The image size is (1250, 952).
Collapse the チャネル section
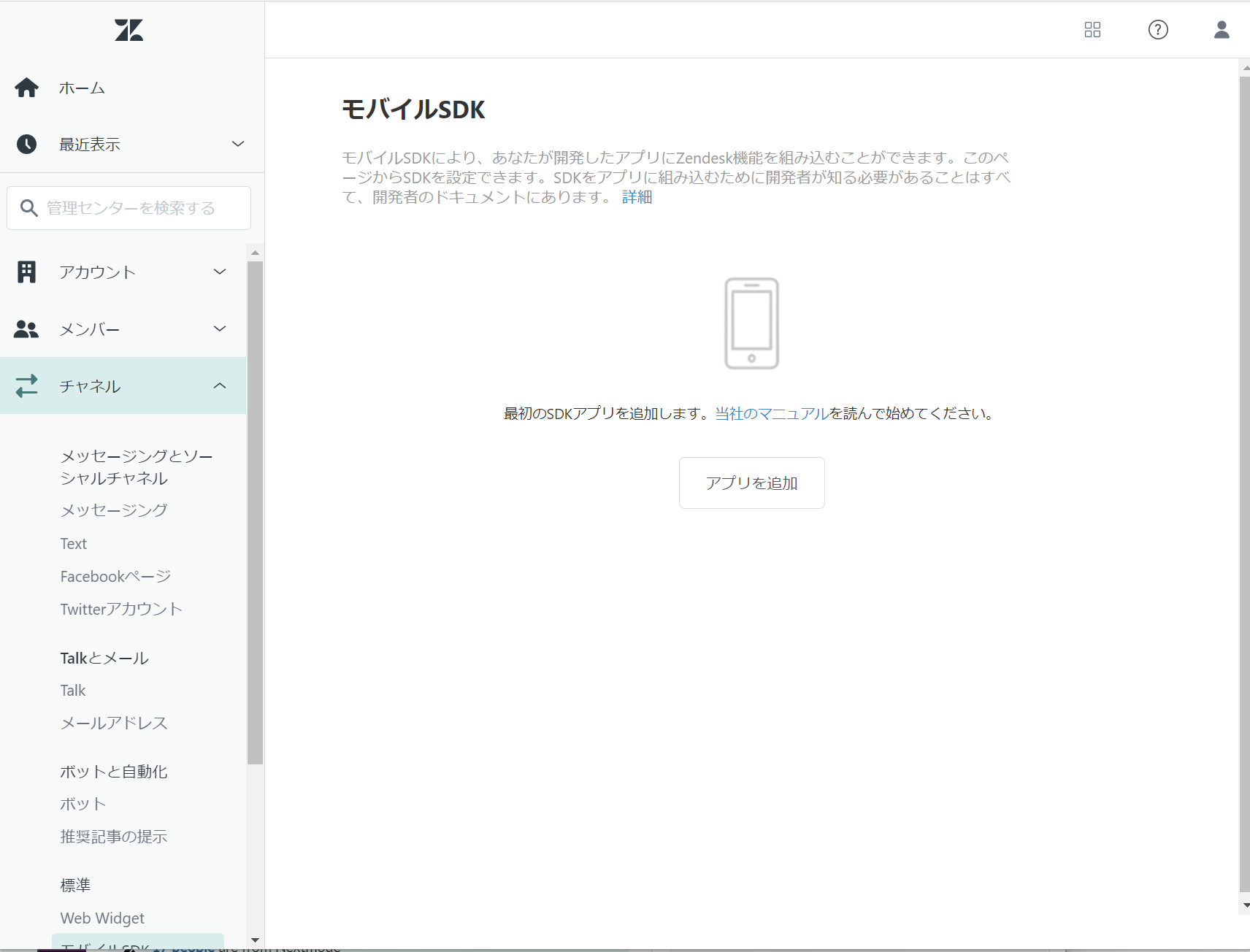220,386
